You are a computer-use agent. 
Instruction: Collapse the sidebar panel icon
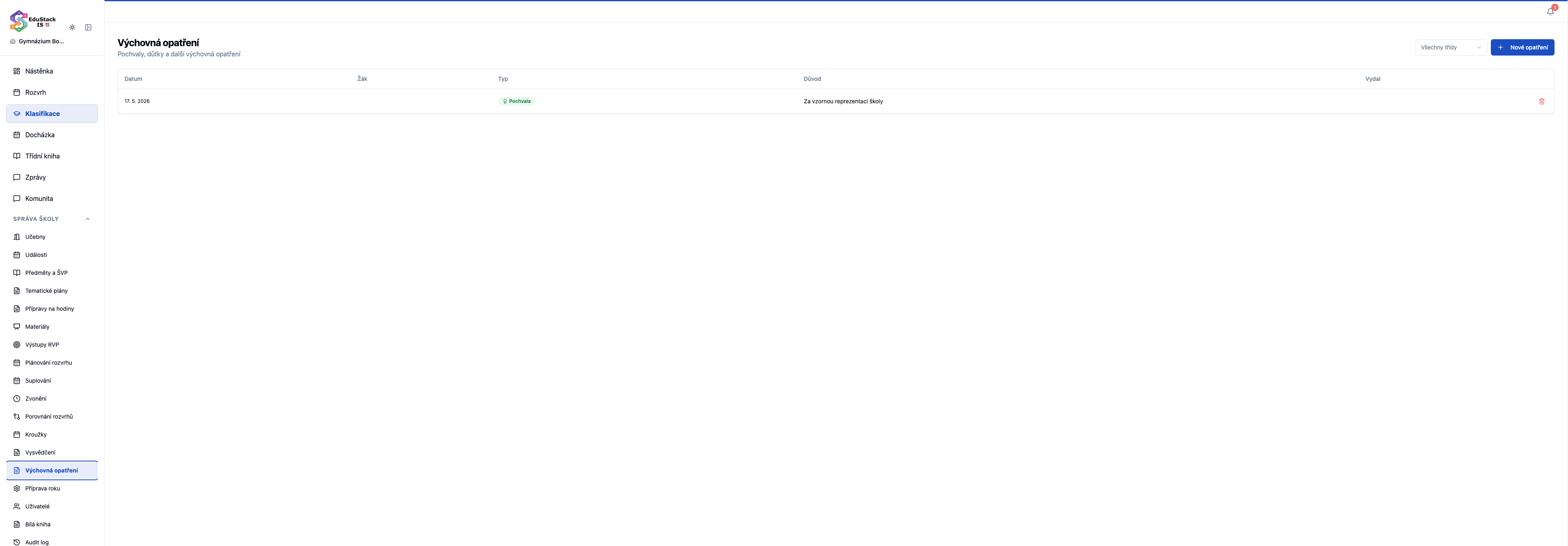[x=88, y=27]
